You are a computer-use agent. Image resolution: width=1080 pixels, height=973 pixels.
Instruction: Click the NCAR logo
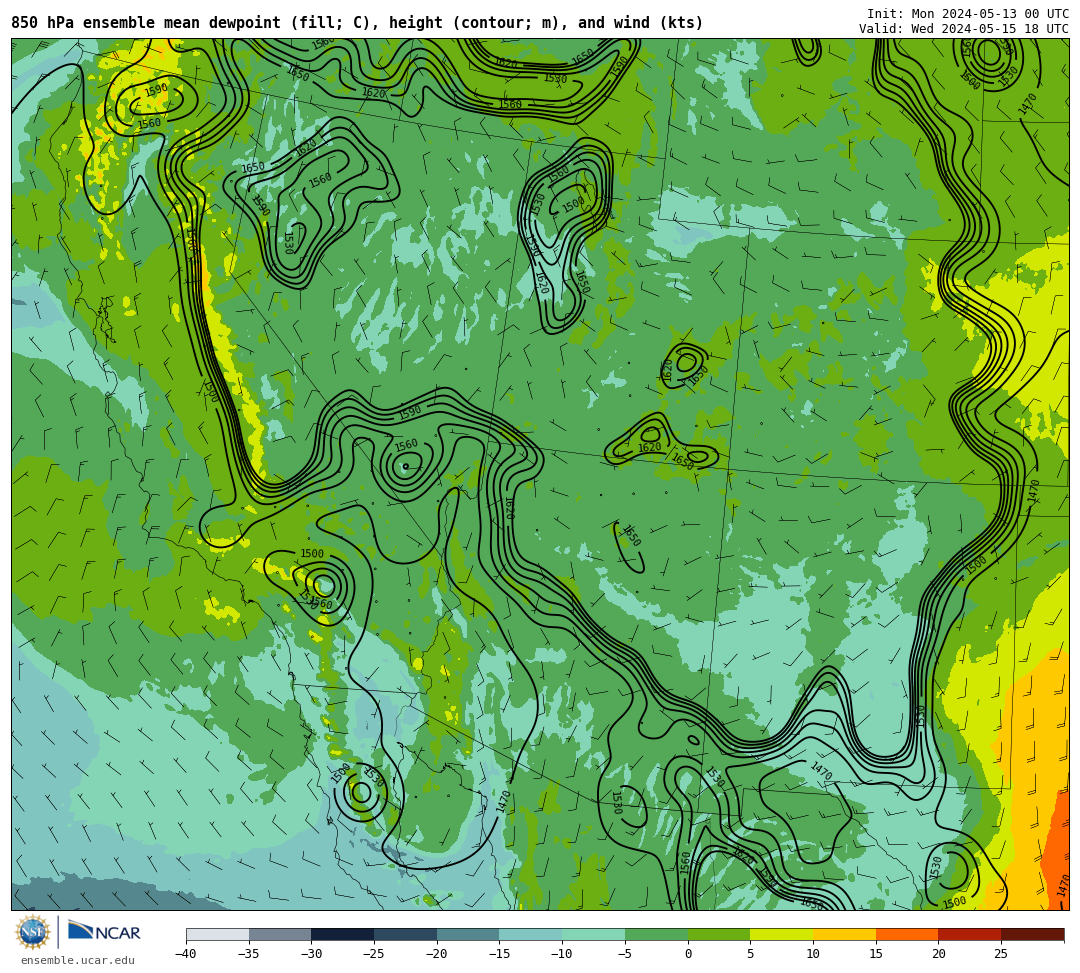104,932
